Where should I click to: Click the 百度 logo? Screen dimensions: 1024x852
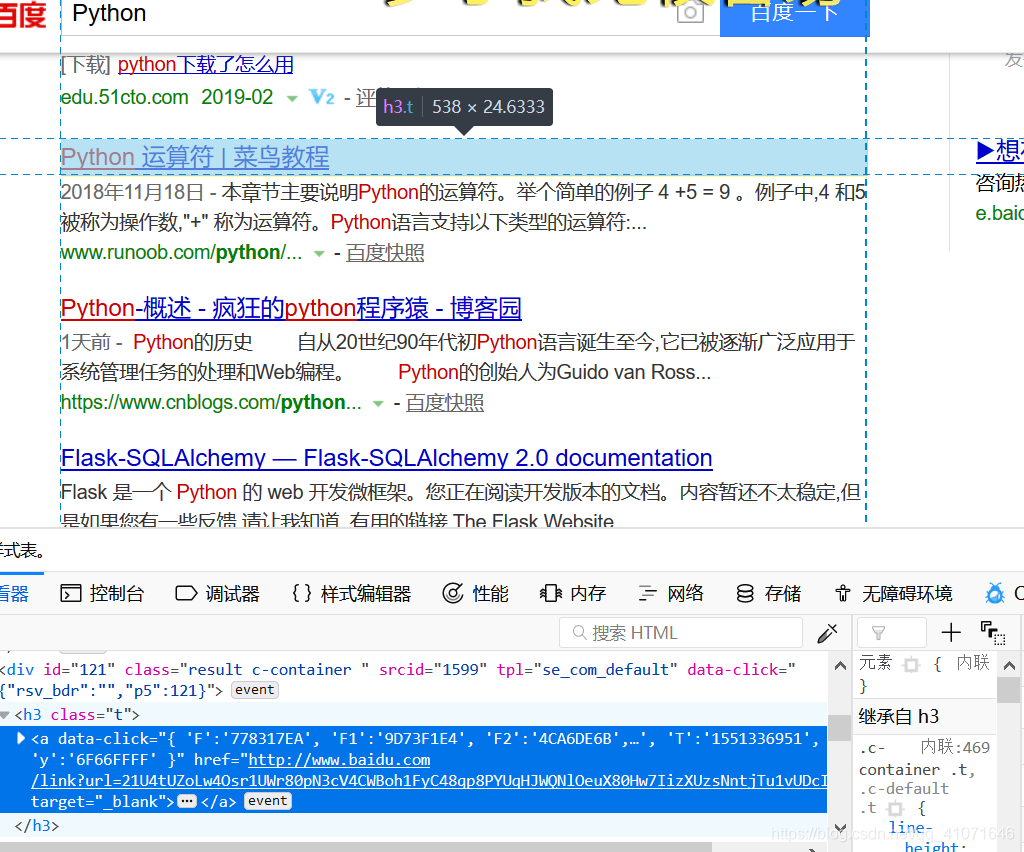click(x=23, y=14)
